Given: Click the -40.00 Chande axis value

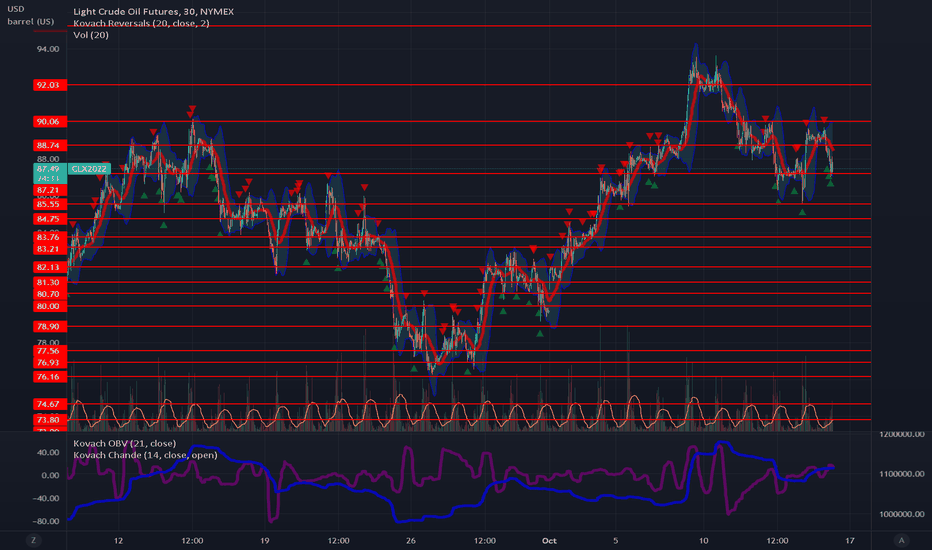Looking at the screenshot, I should [46, 498].
